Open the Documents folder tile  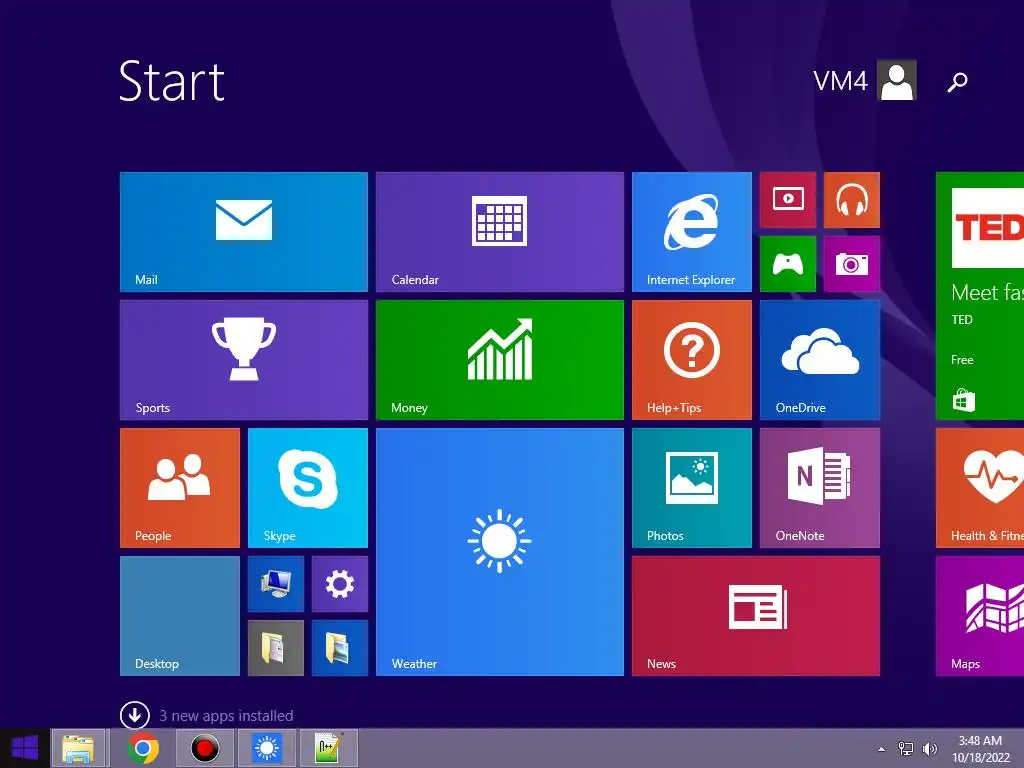pos(276,648)
